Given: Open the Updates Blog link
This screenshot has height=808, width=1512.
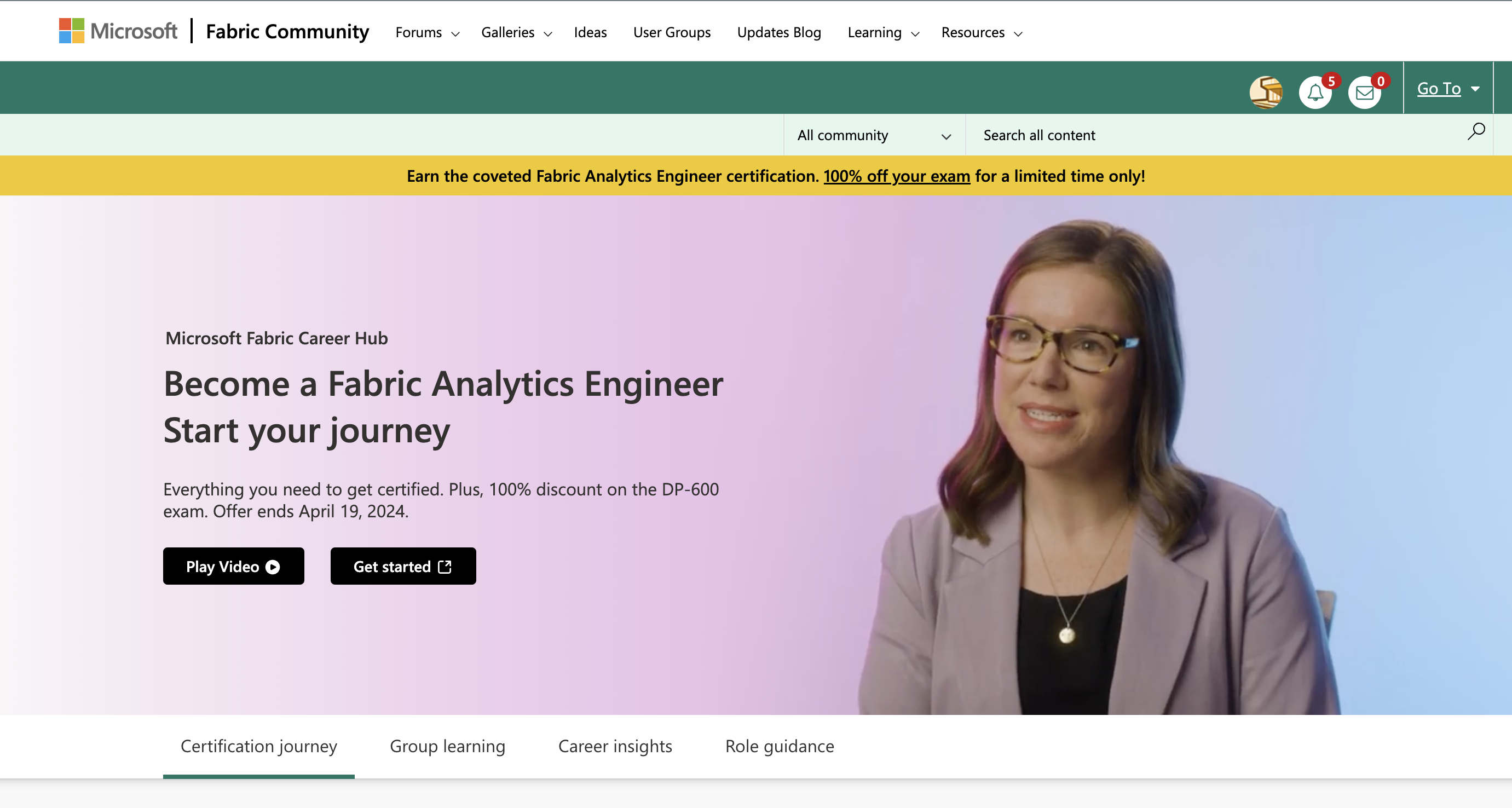Looking at the screenshot, I should 779,32.
